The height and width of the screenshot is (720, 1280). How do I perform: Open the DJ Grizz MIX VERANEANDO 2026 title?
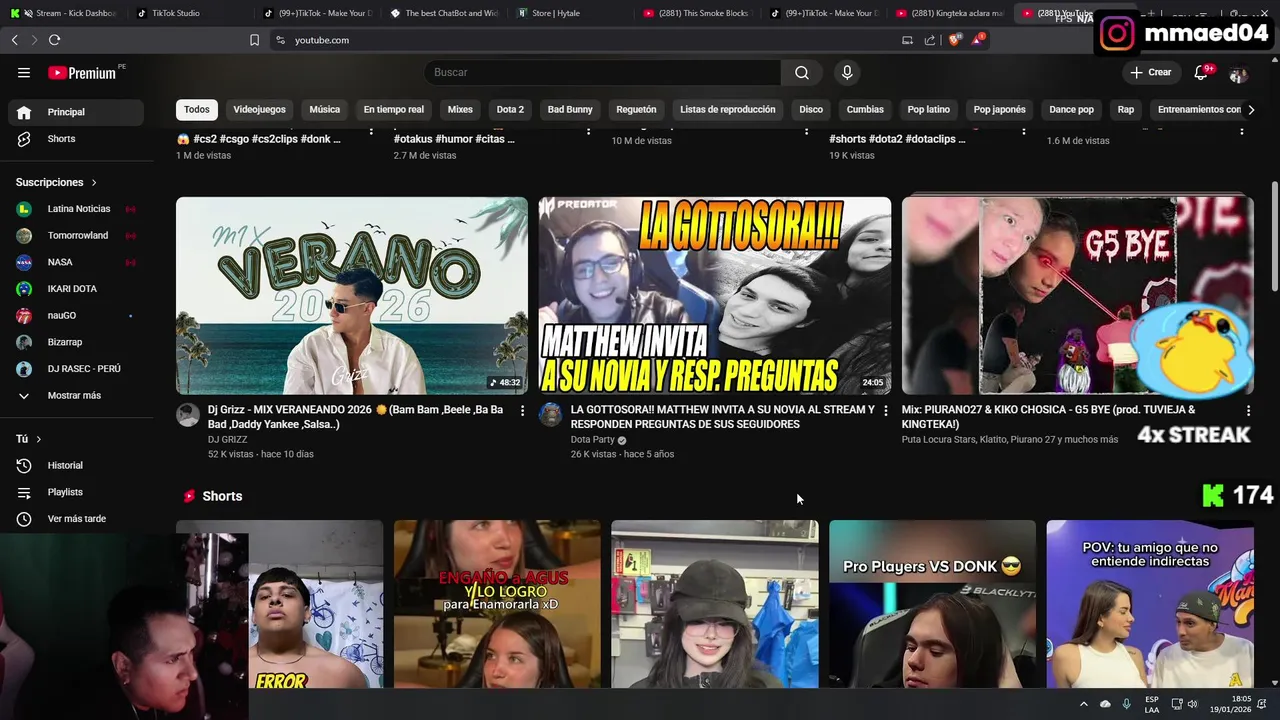pos(356,417)
